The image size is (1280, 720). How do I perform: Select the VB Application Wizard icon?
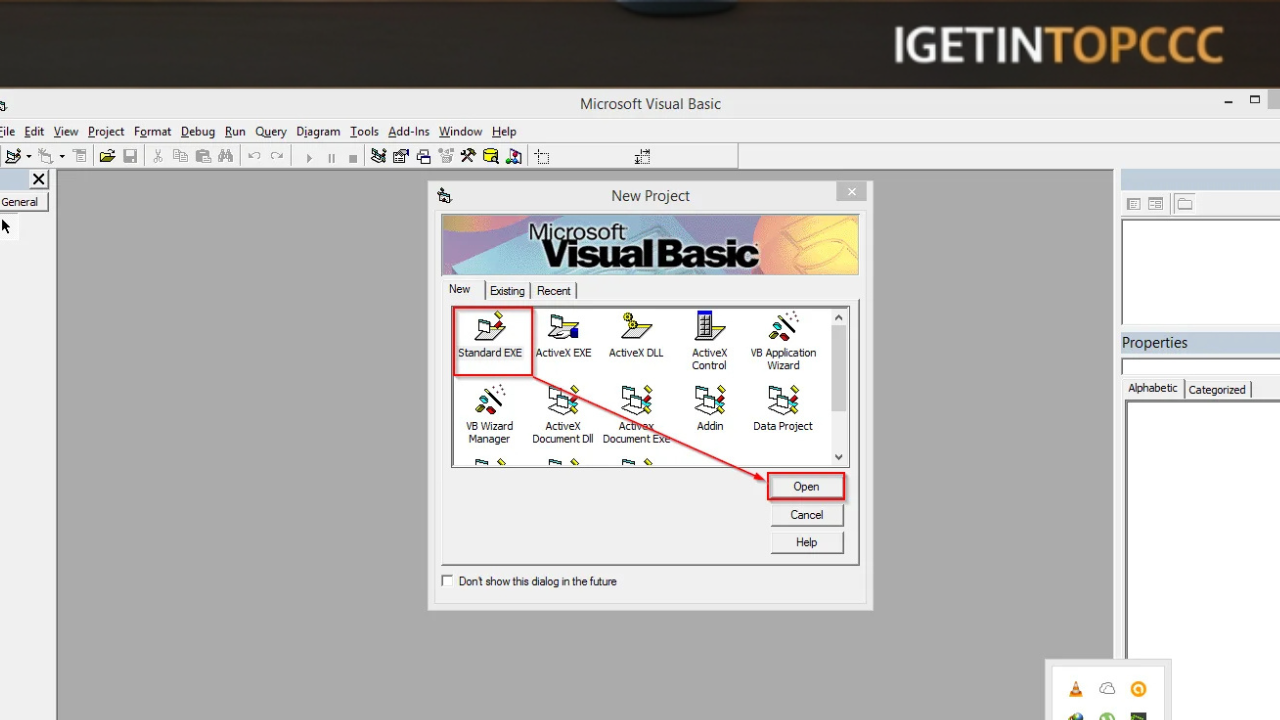point(783,341)
